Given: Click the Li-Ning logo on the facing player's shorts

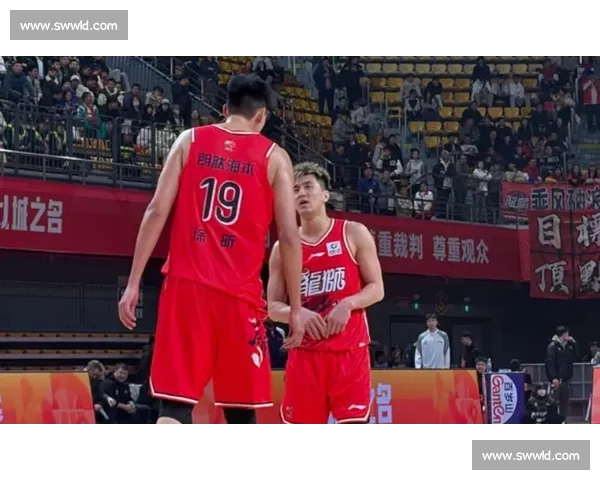Looking at the screenshot, I should pyautogui.click(x=355, y=408).
